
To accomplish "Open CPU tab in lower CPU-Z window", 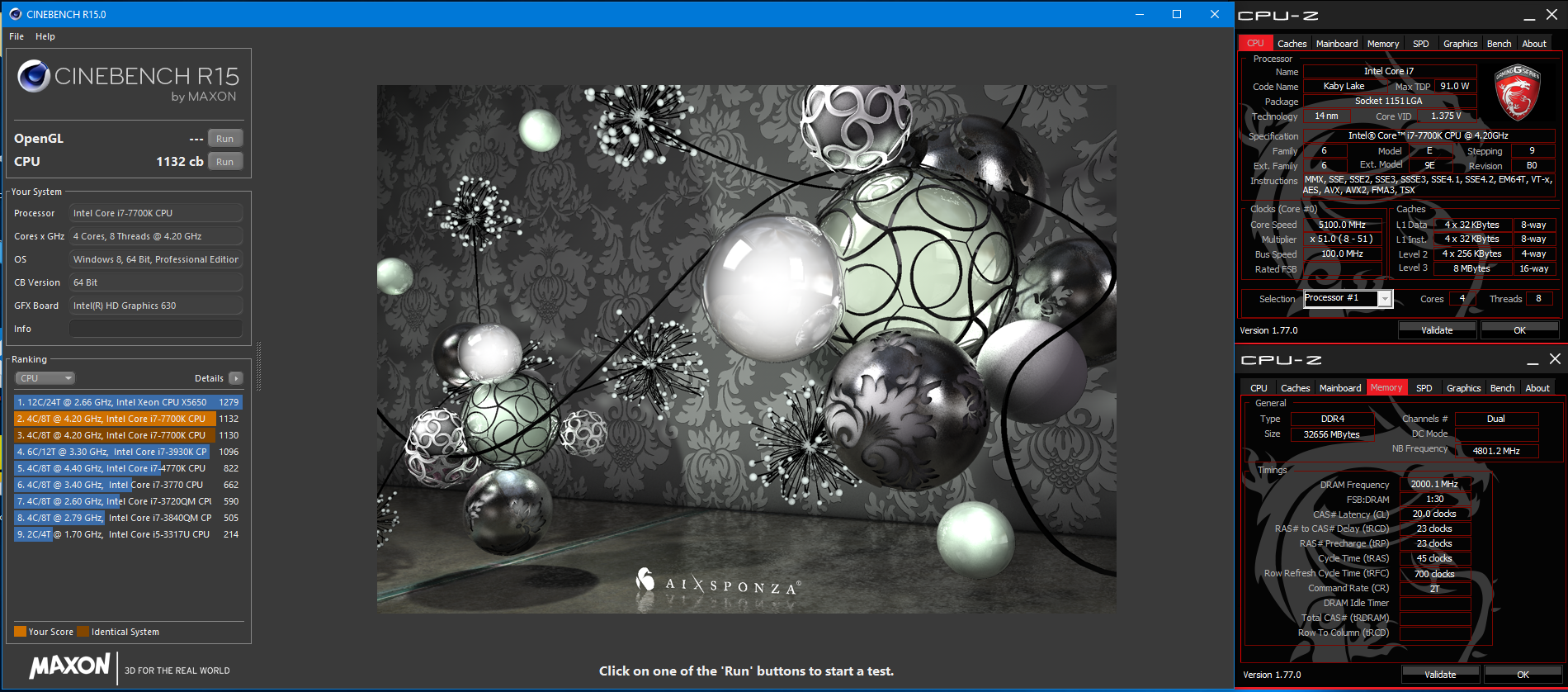I will pos(1259,388).
